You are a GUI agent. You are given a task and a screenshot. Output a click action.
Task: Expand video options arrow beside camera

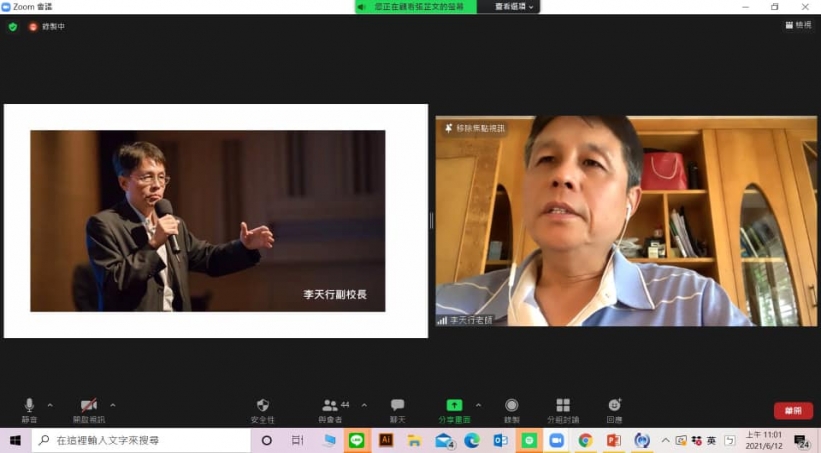112,405
